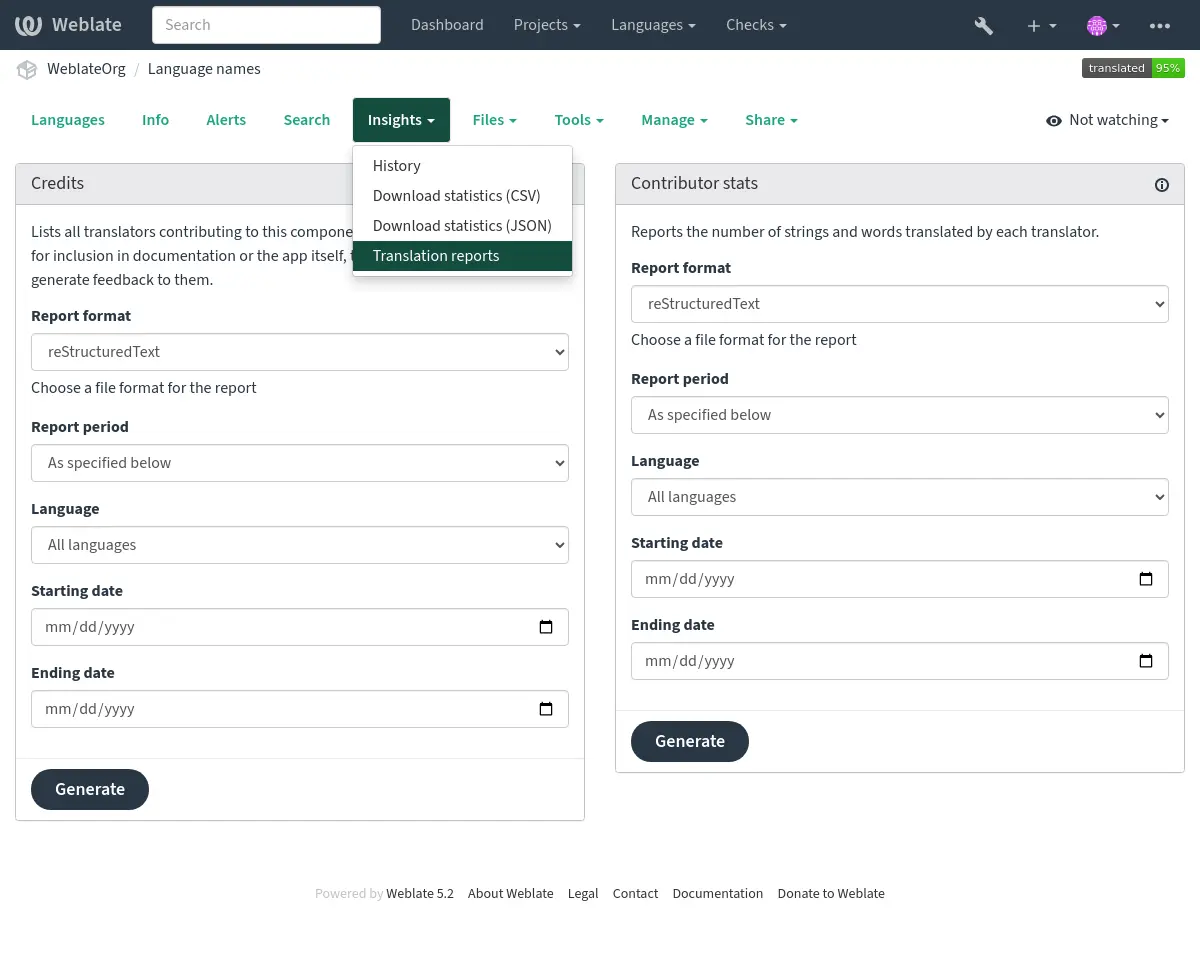Open the wrench management icon
The image size is (1200, 970).
(984, 25)
